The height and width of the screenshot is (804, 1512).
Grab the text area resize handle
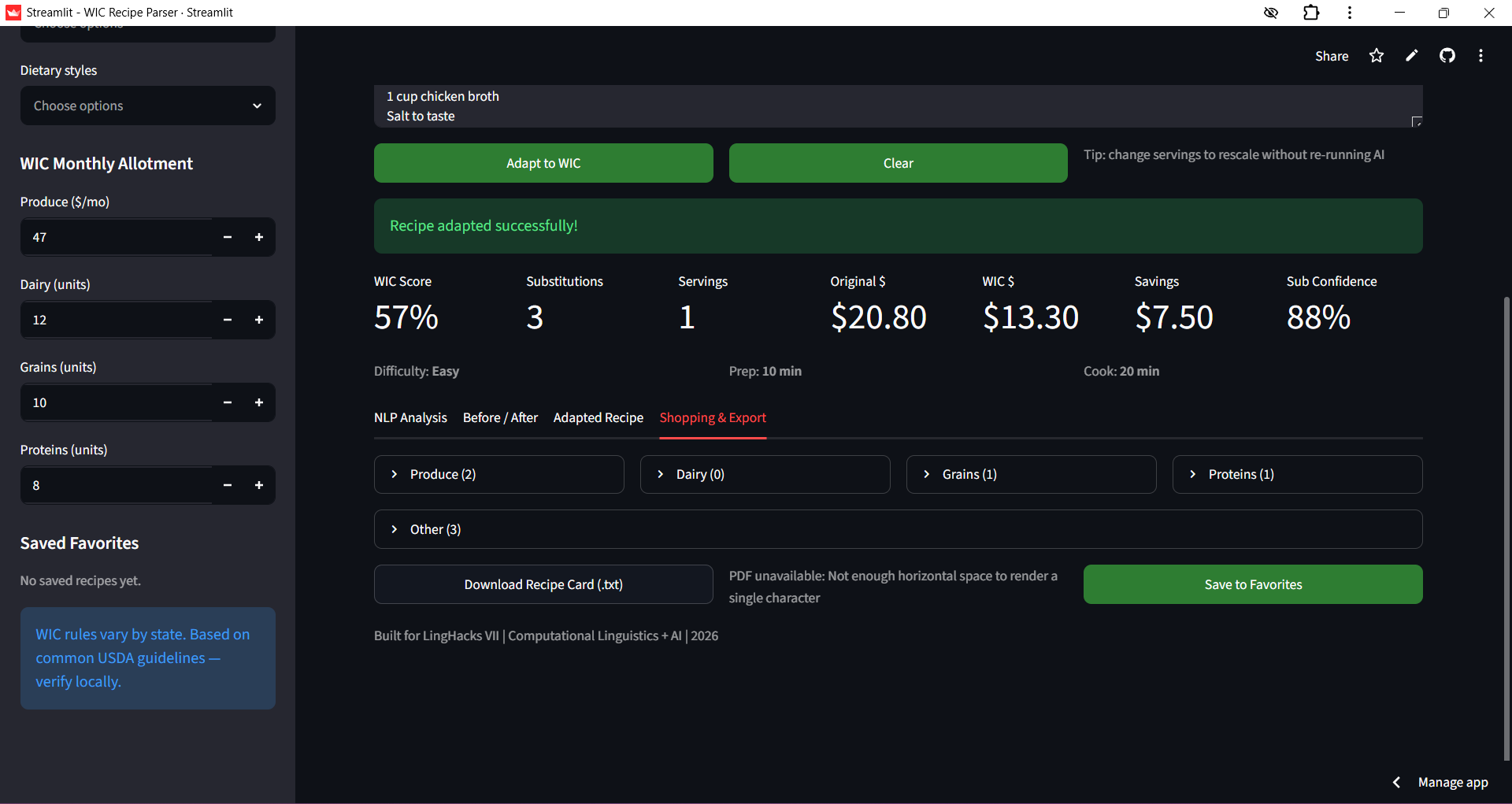(x=1417, y=121)
